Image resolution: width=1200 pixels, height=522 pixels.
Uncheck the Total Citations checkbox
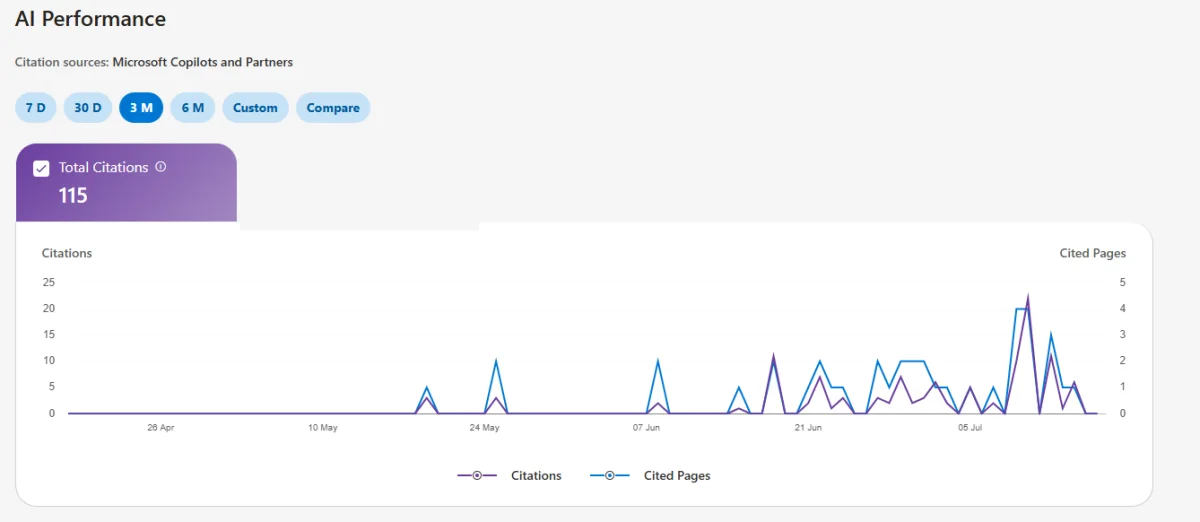point(41,168)
